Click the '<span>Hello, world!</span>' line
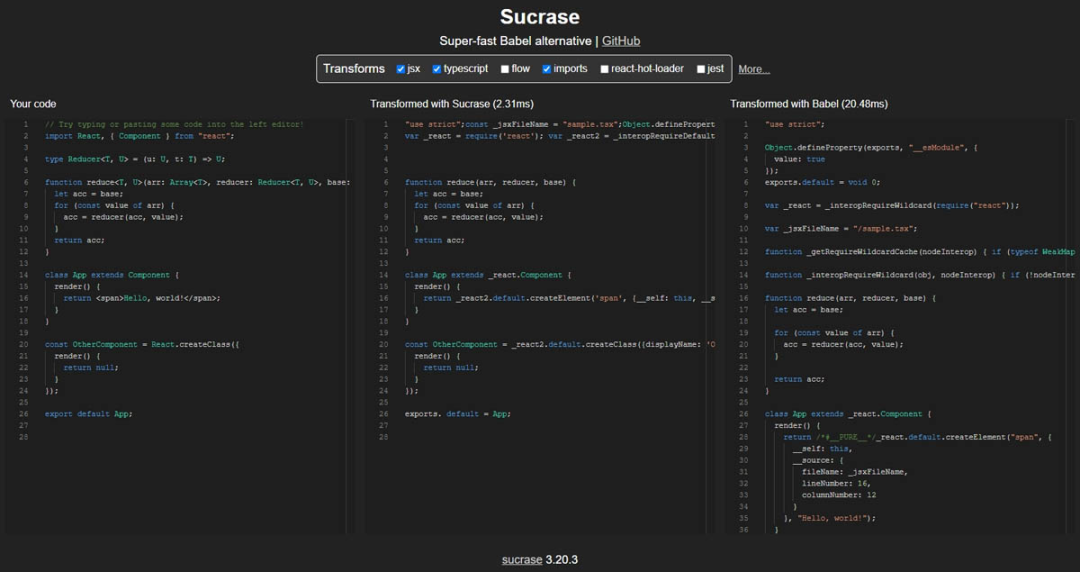This screenshot has height=572, width=1080. [x=142, y=298]
